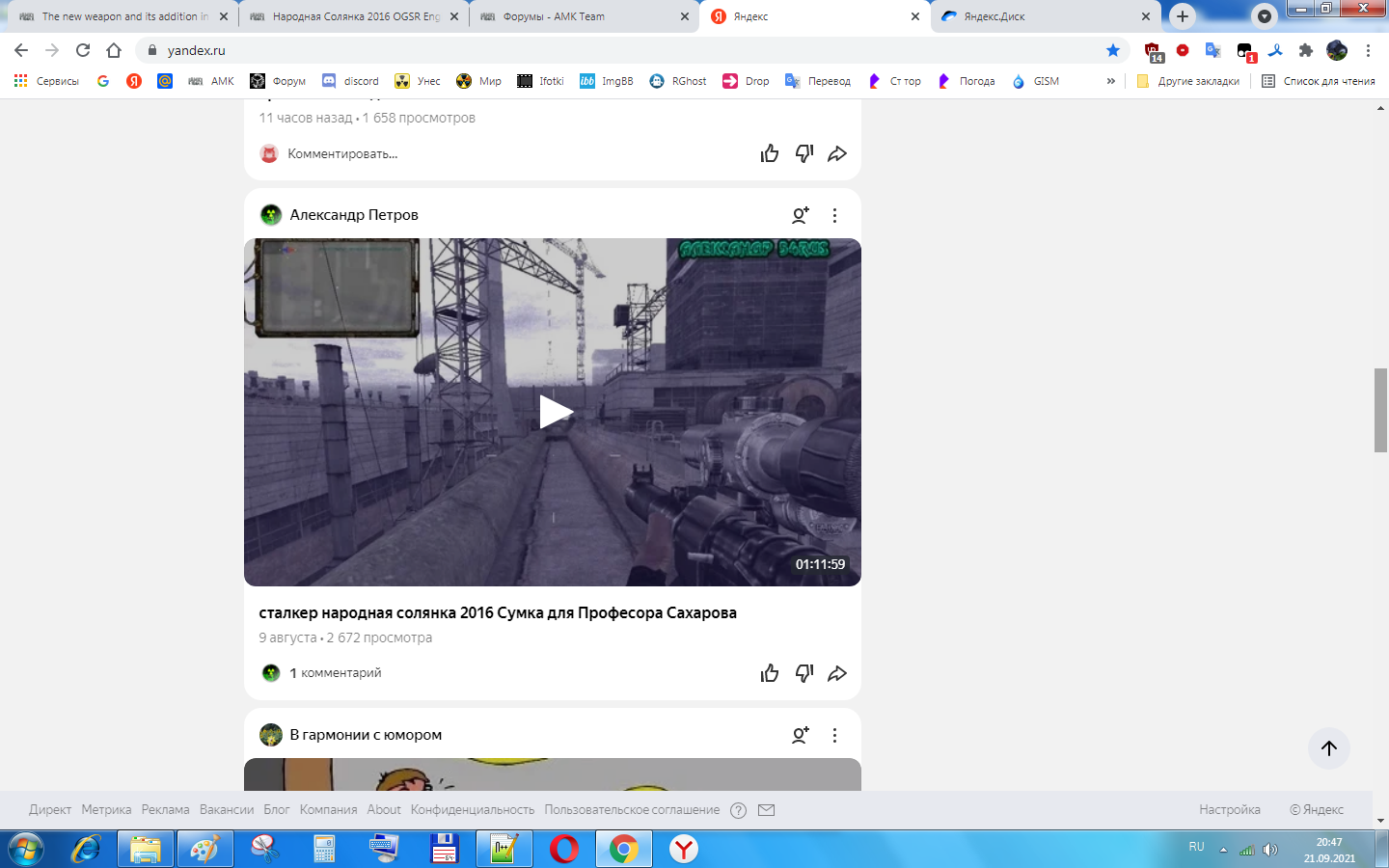Open the Другие закладки folder
This screenshot has width=1389, height=868.
tap(1188, 81)
